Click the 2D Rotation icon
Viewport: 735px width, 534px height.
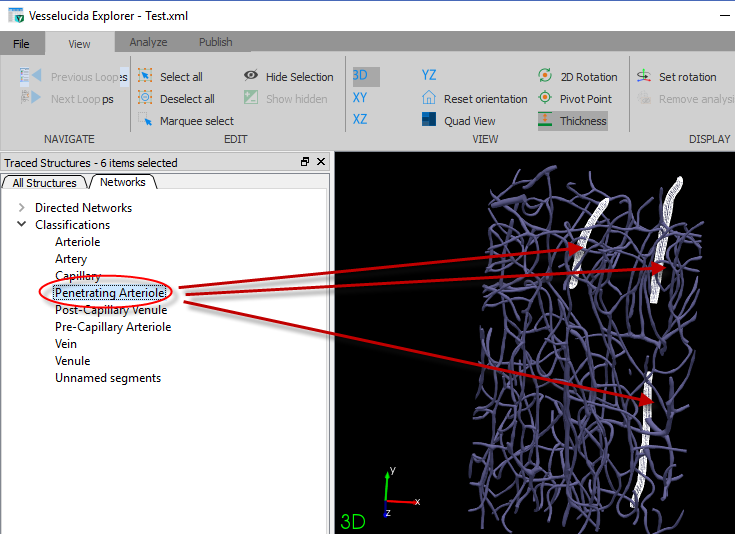545,76
